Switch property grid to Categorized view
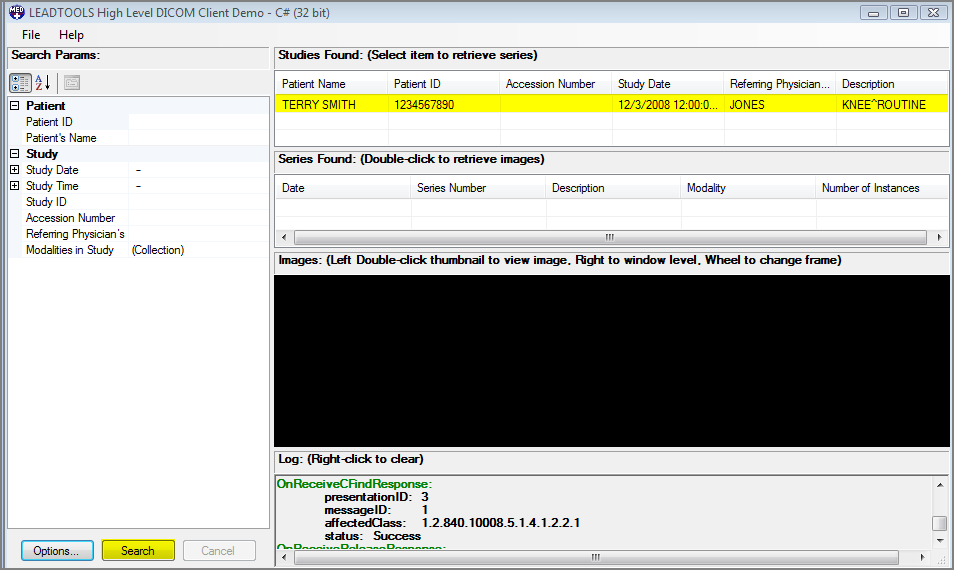Screen dimensions: 954x570 click(20, 83)
